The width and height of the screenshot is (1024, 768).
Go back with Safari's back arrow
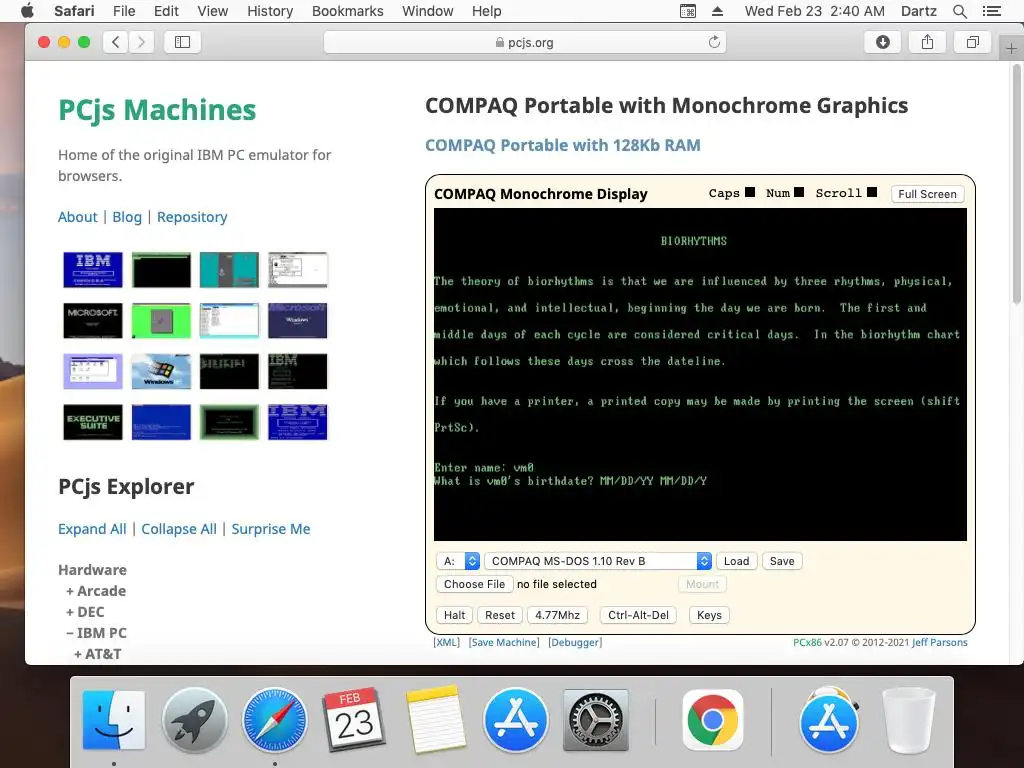(116, 42)
